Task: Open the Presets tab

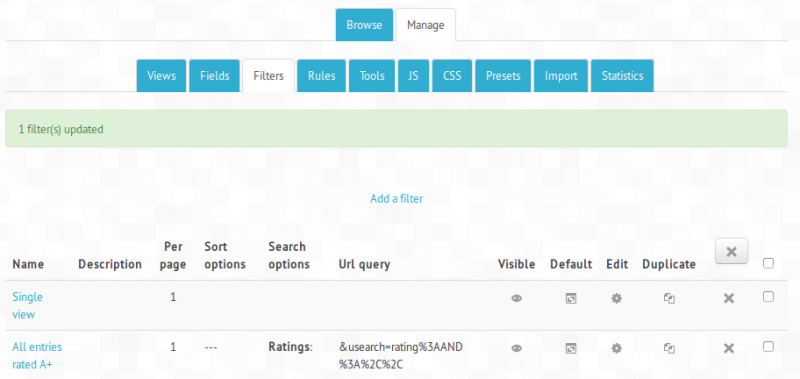Action: (503, 76)
